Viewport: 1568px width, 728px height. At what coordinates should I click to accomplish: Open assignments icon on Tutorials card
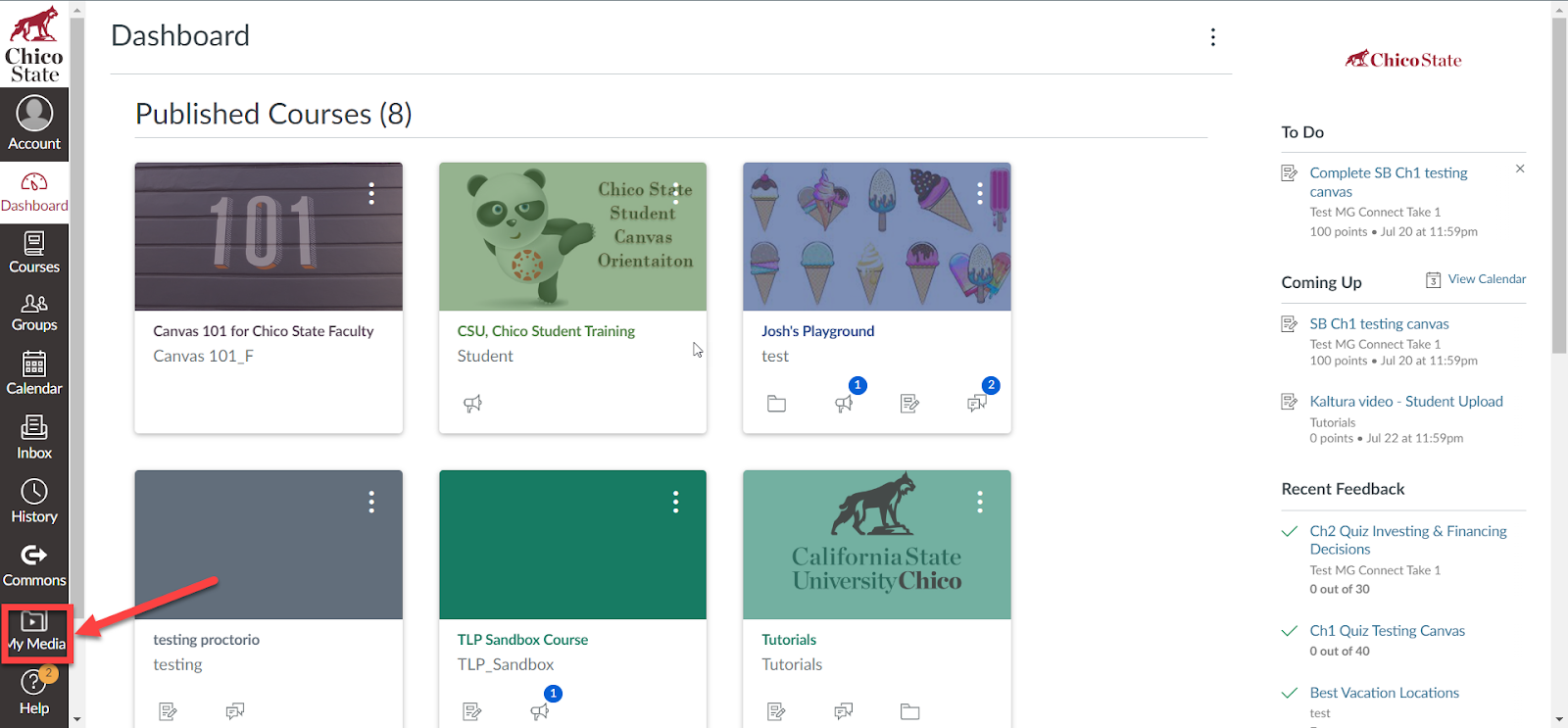pos(776,711)
